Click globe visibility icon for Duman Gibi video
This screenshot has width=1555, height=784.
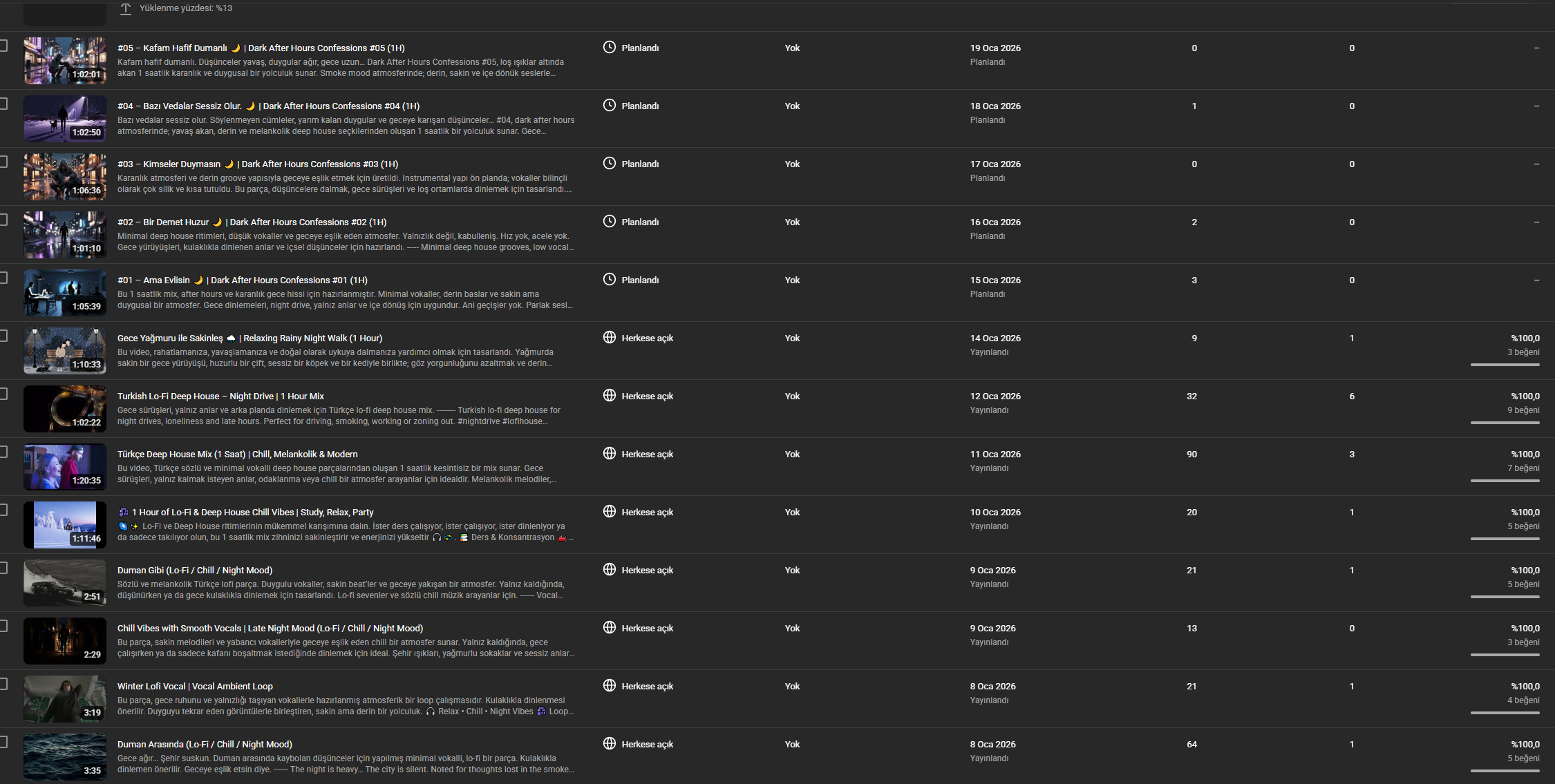point(609,569)
